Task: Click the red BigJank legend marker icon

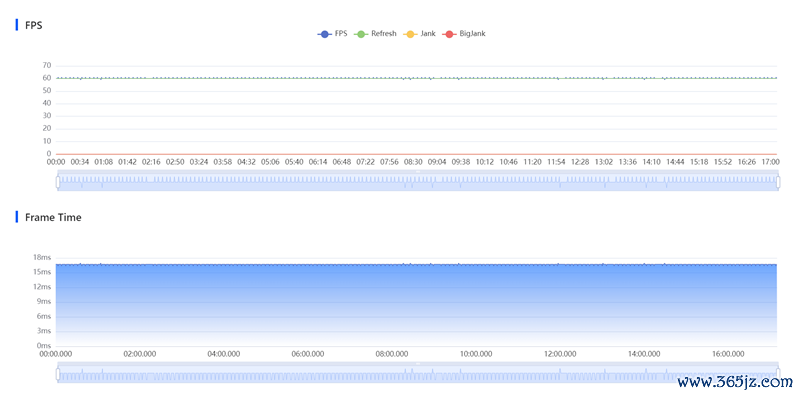Action: click(x=449, y=34)
